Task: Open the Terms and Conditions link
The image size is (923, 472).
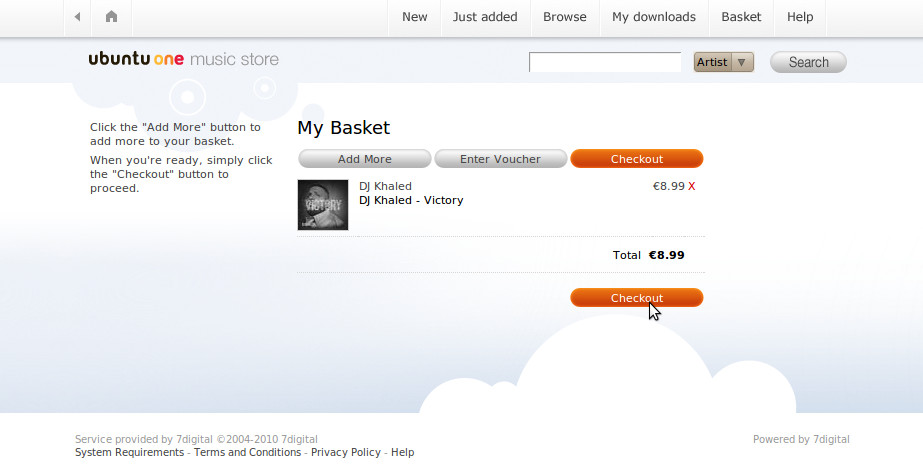Action: coord(247,453)
